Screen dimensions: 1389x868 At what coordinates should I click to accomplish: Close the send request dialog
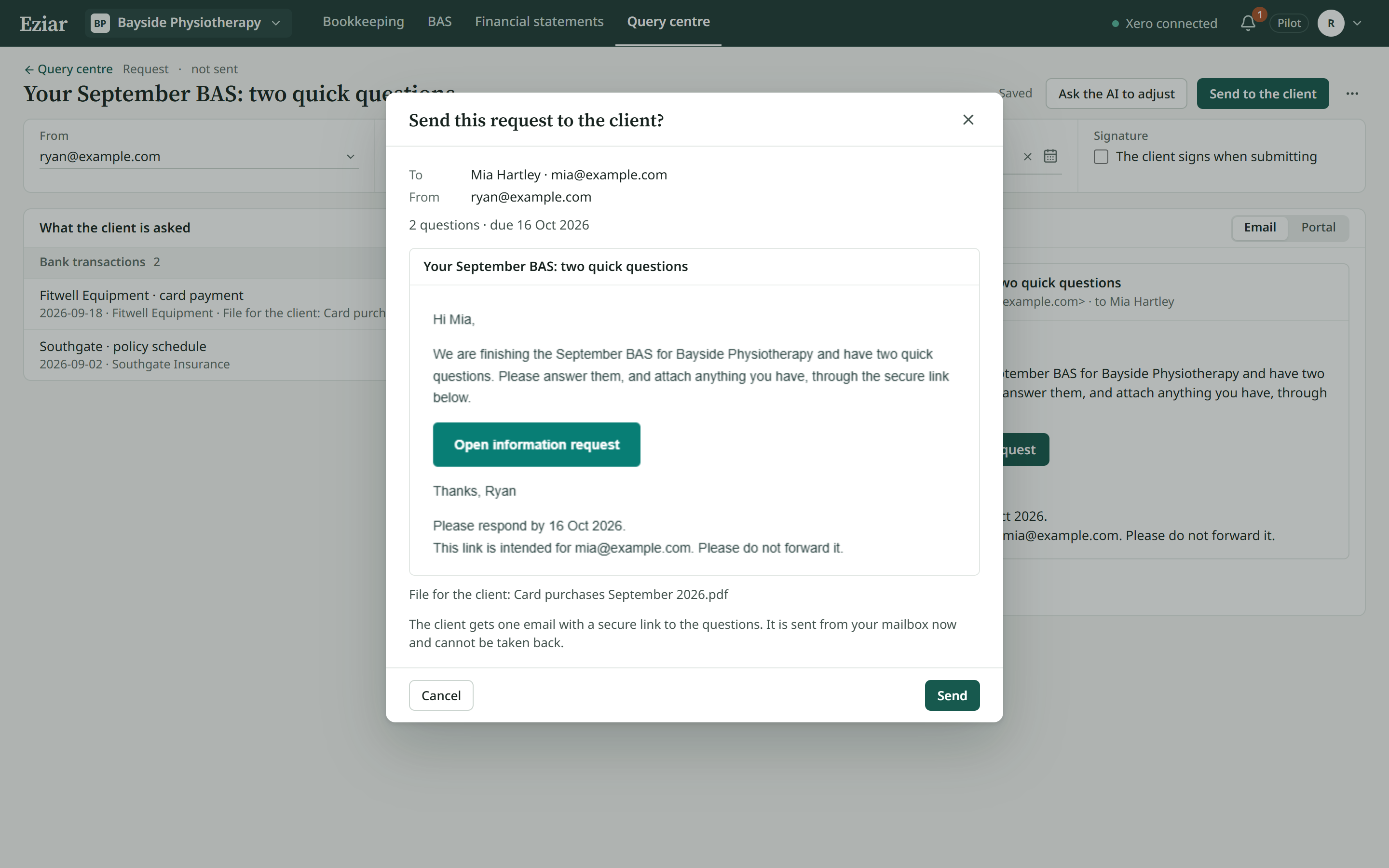click(x=968, y=120)
